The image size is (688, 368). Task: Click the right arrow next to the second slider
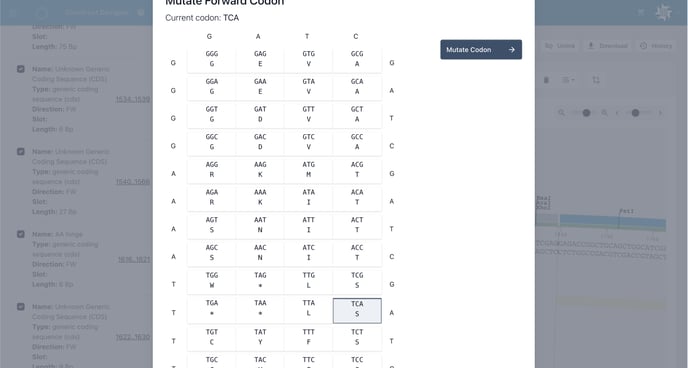(x=660, y=113)
